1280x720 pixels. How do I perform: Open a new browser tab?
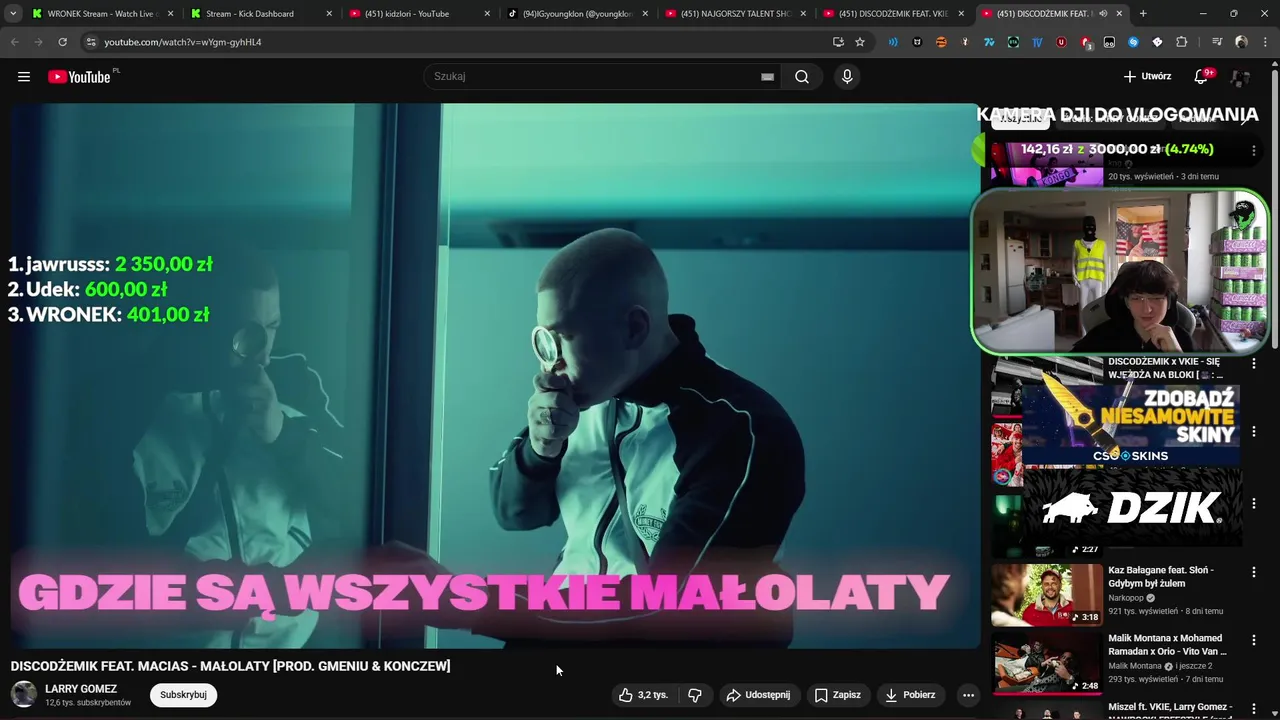pyautogui.click(x=1143, y=14)
